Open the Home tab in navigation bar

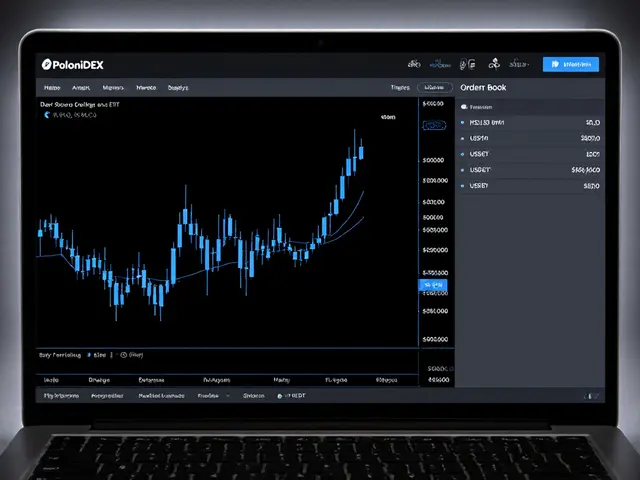[x=50, y=87]
